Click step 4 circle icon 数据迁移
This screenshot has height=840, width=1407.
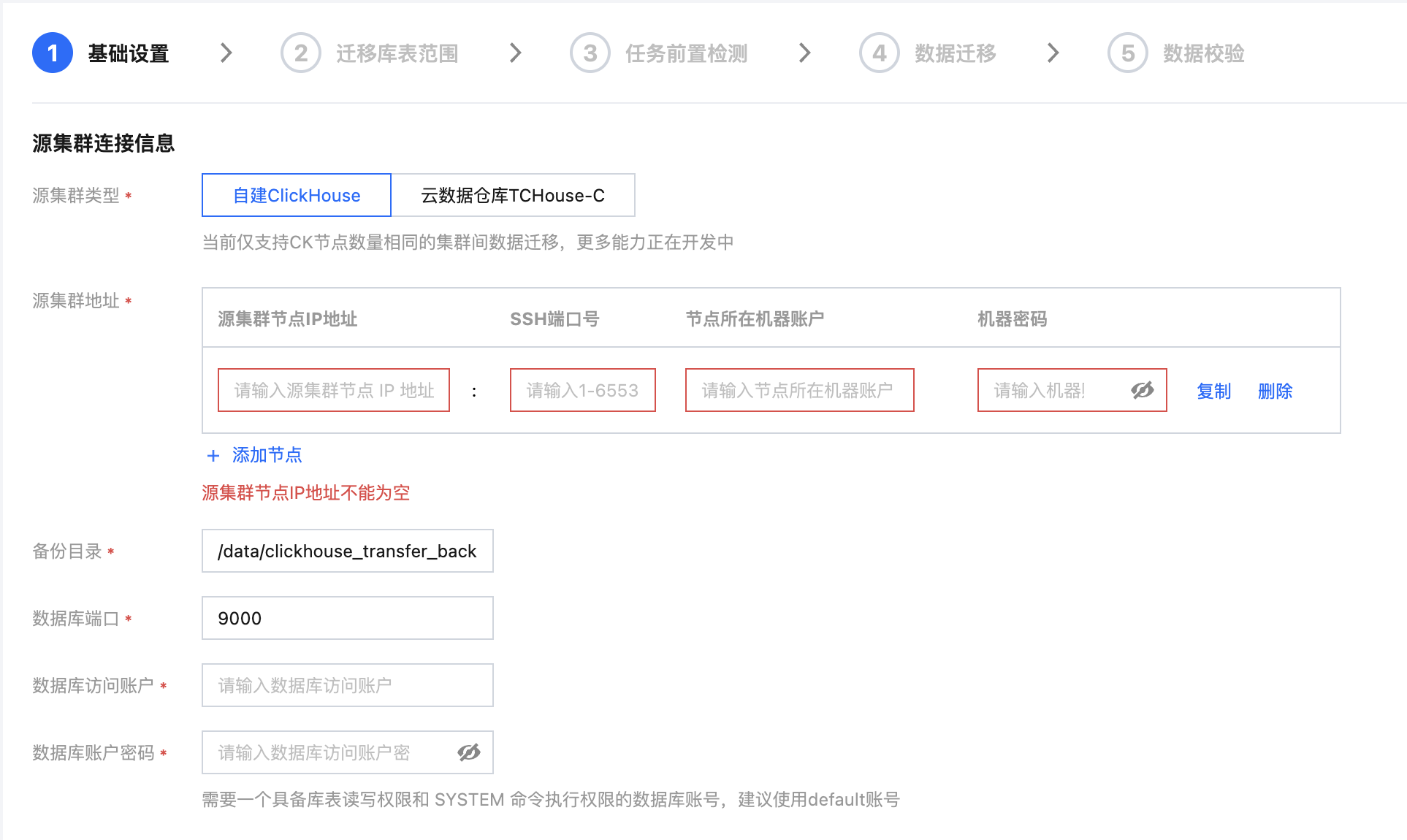click(x=879, y=53)
